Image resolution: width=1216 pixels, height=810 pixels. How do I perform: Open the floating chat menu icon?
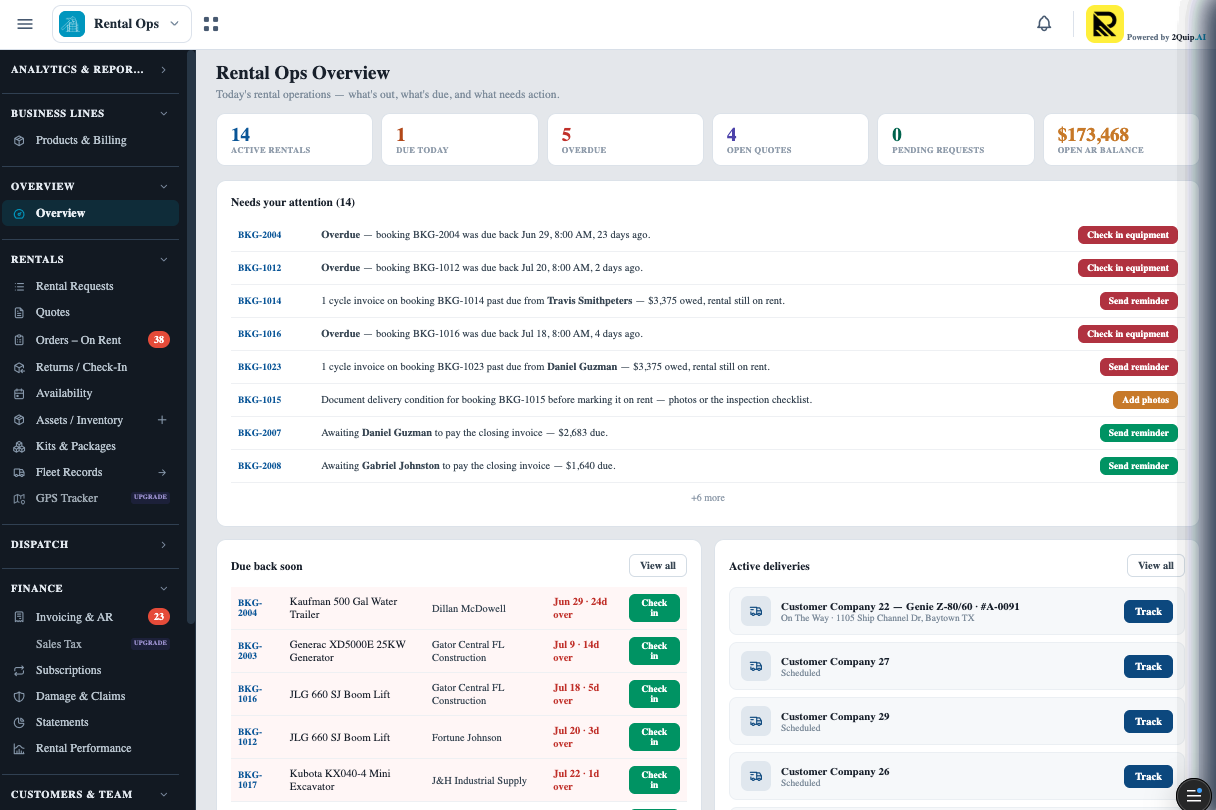(x=1193, y=794)
